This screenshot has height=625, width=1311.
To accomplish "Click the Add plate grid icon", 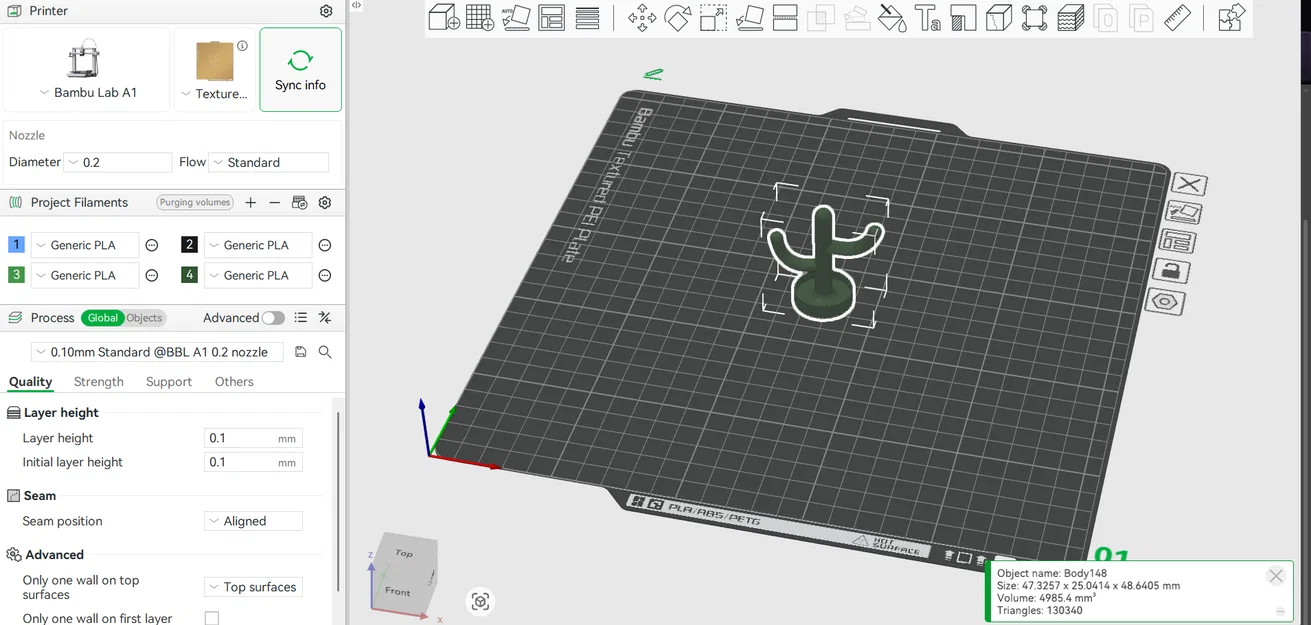I will click(x=480, y=18).
